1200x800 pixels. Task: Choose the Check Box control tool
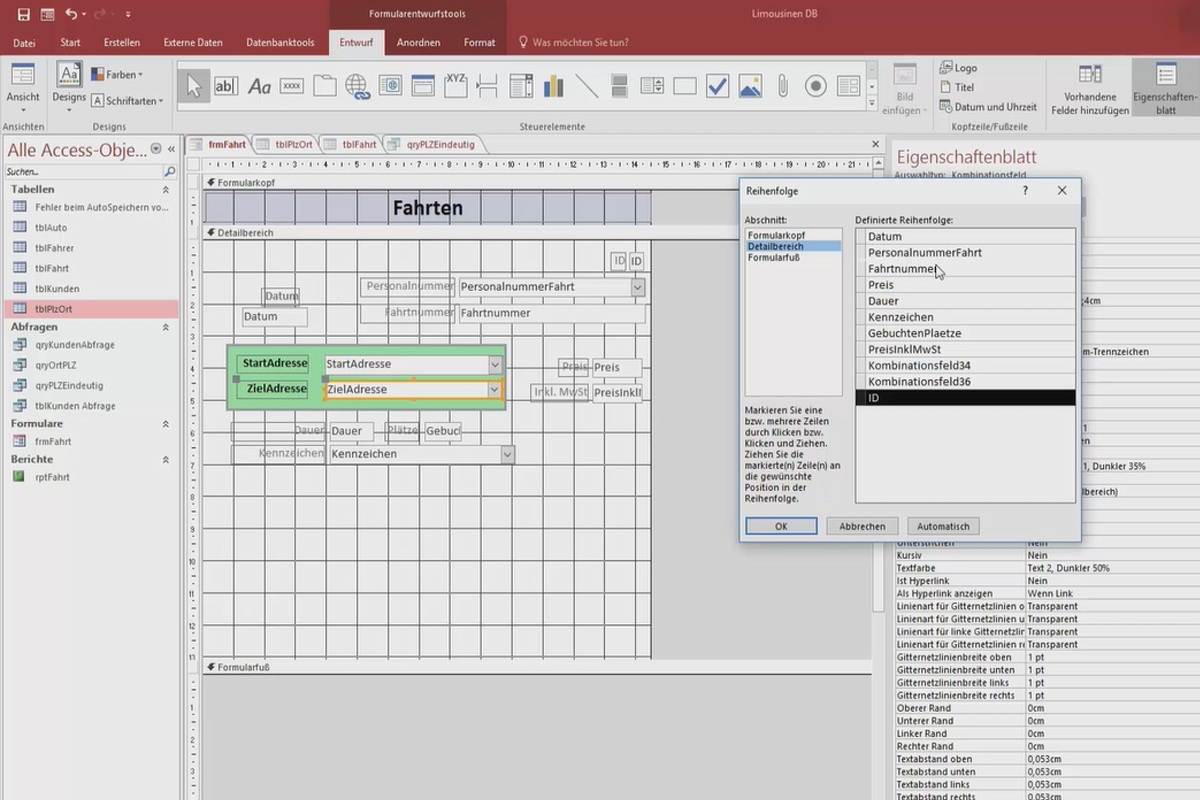pyautogui.click(x=717, y=87)
